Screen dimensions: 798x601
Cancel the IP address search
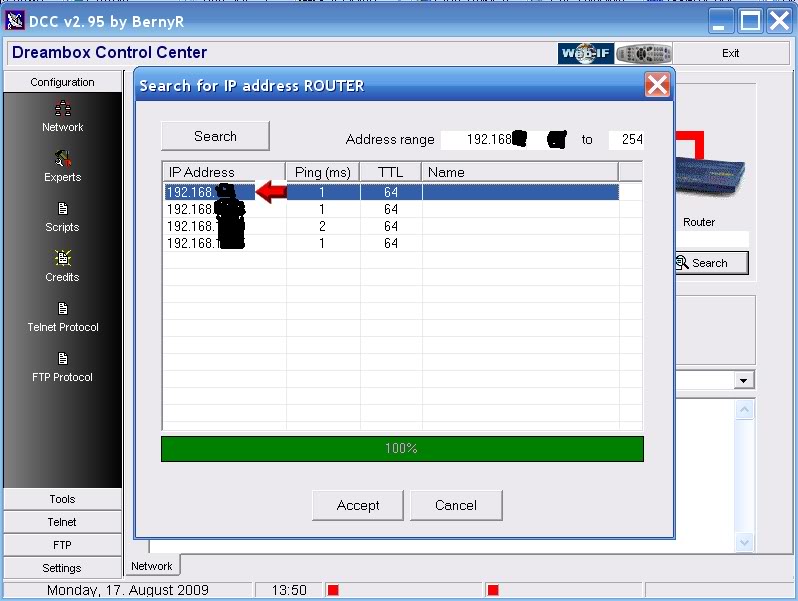456,505
